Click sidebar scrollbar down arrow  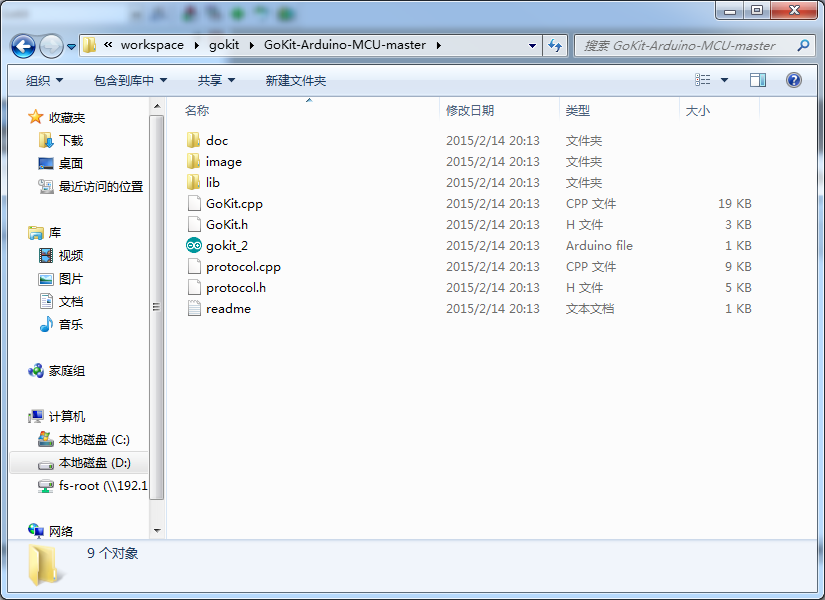pyautogui.click(x=157, y=531)
